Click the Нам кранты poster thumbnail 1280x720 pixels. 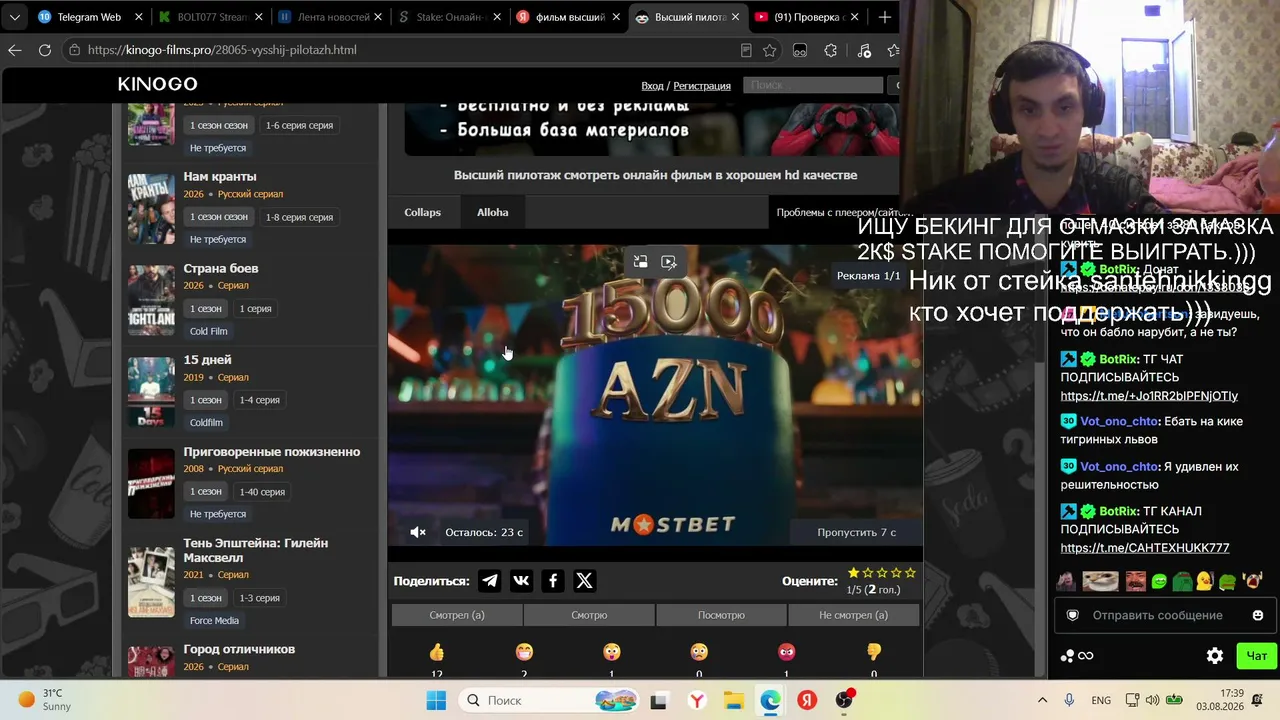pos(151,209)
